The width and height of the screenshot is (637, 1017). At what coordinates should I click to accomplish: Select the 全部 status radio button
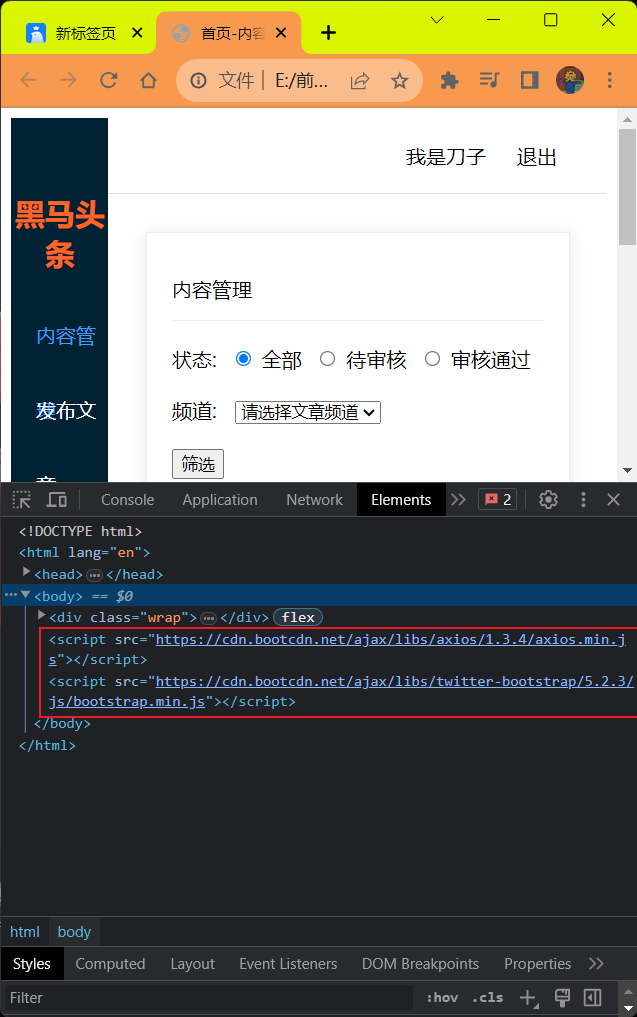[x=243, y=359]
